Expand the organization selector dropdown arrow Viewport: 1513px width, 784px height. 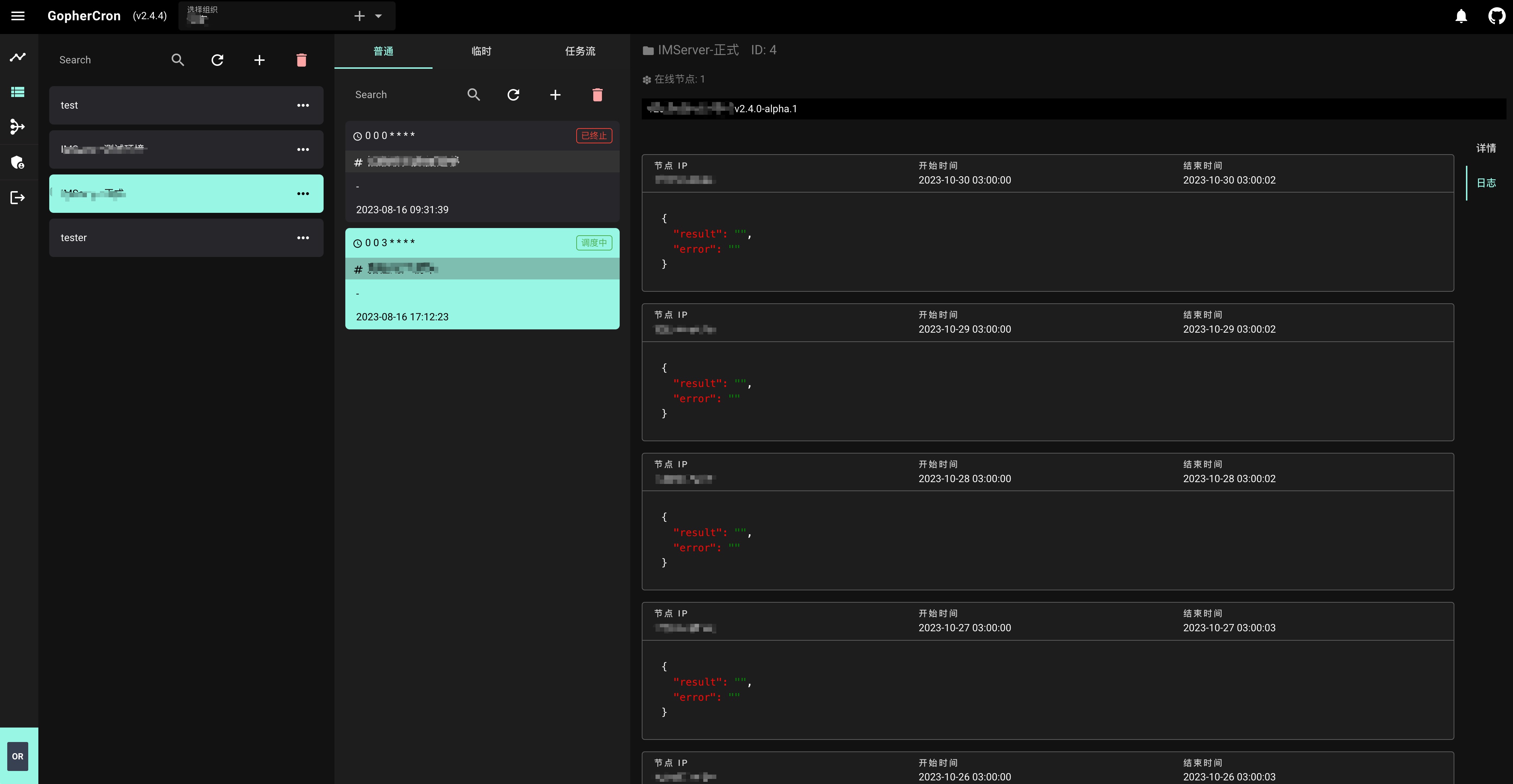379,16
